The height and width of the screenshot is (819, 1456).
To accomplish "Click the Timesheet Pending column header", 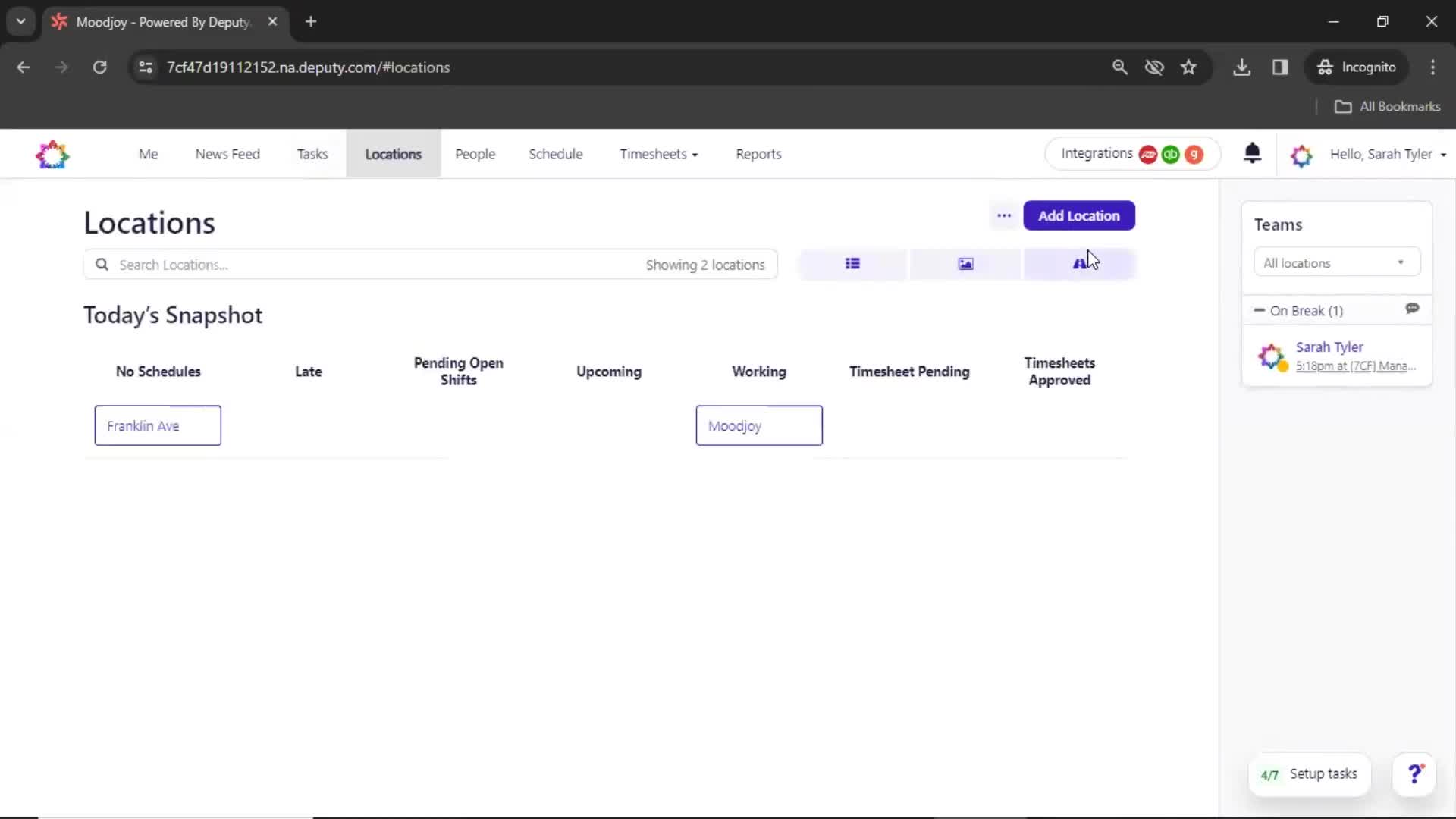I will (909, 372).
